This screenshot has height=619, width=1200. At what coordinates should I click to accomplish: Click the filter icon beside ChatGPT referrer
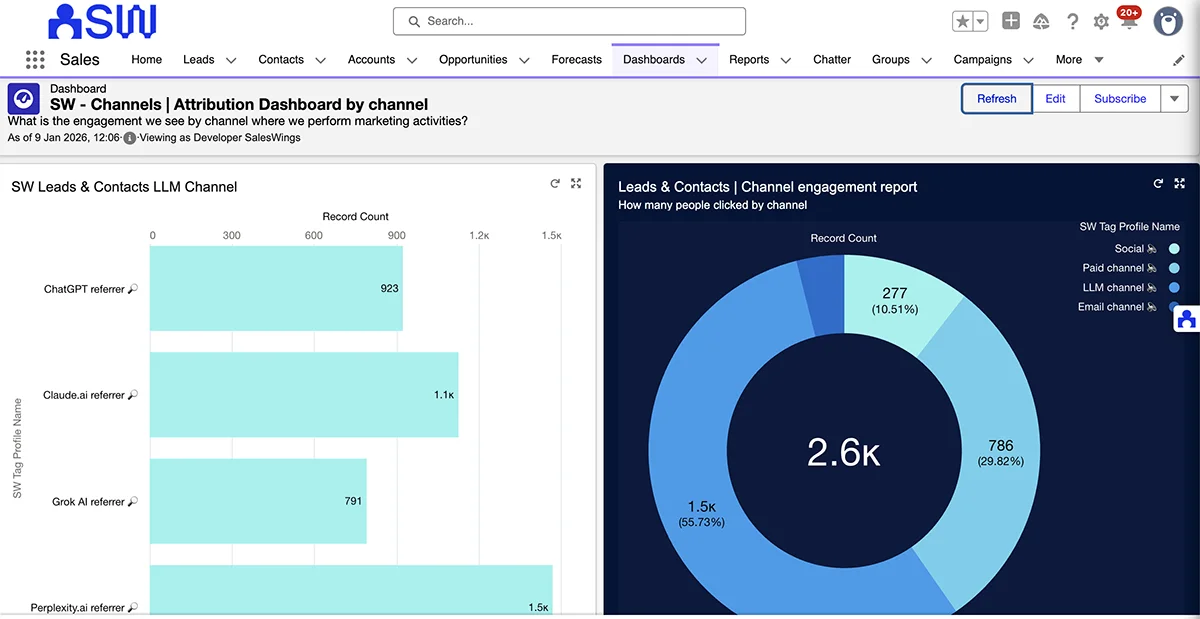point(133,289)
